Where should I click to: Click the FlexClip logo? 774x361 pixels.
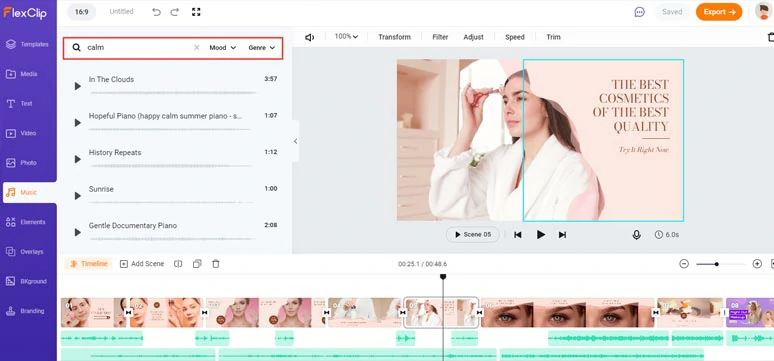[x=25, y=12]
